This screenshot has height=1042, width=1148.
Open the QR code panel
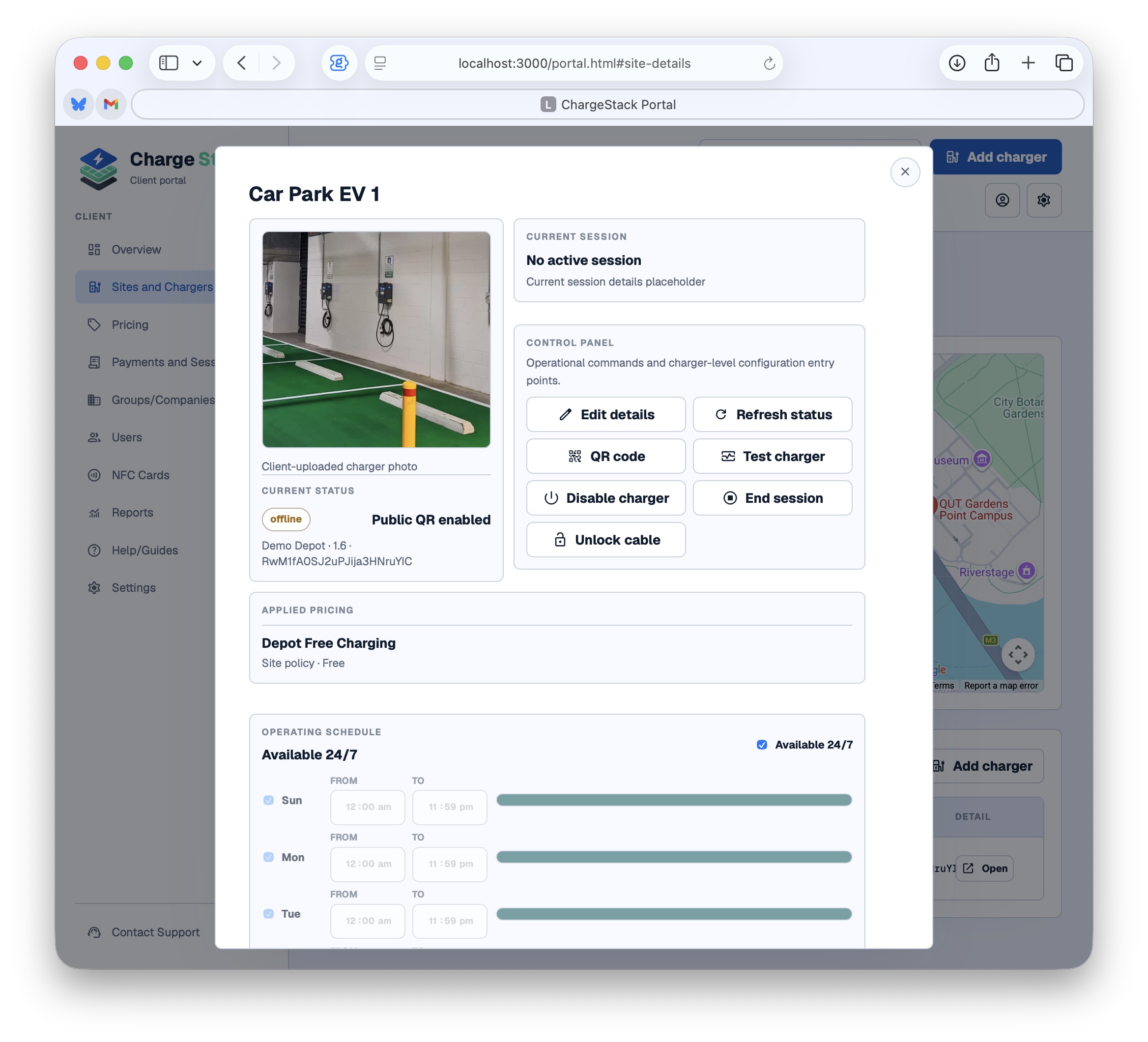606,456
